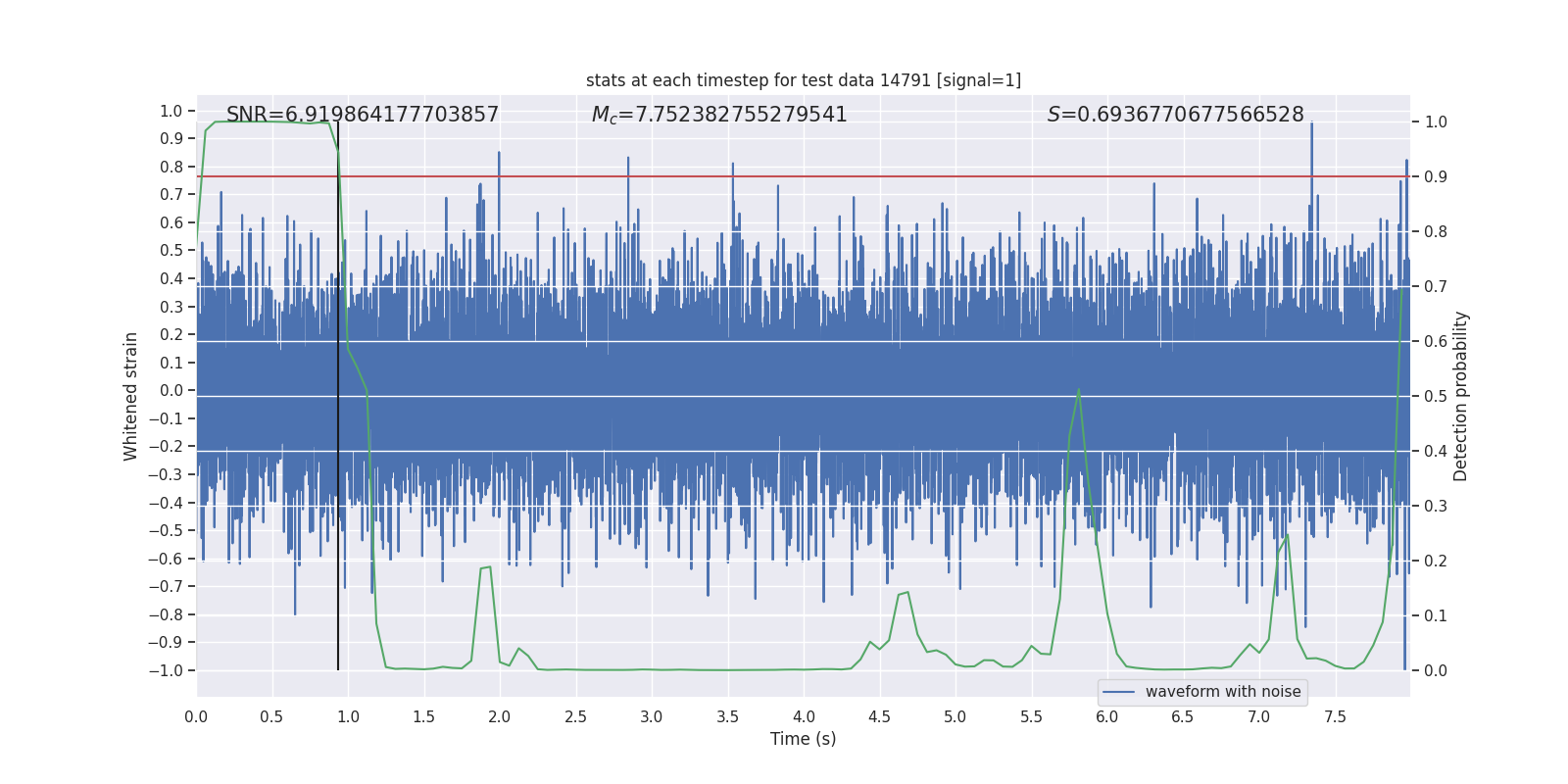Click the x-axis tick label 4.0
This screenshot has height=784, width=1568.
point(804,717)
